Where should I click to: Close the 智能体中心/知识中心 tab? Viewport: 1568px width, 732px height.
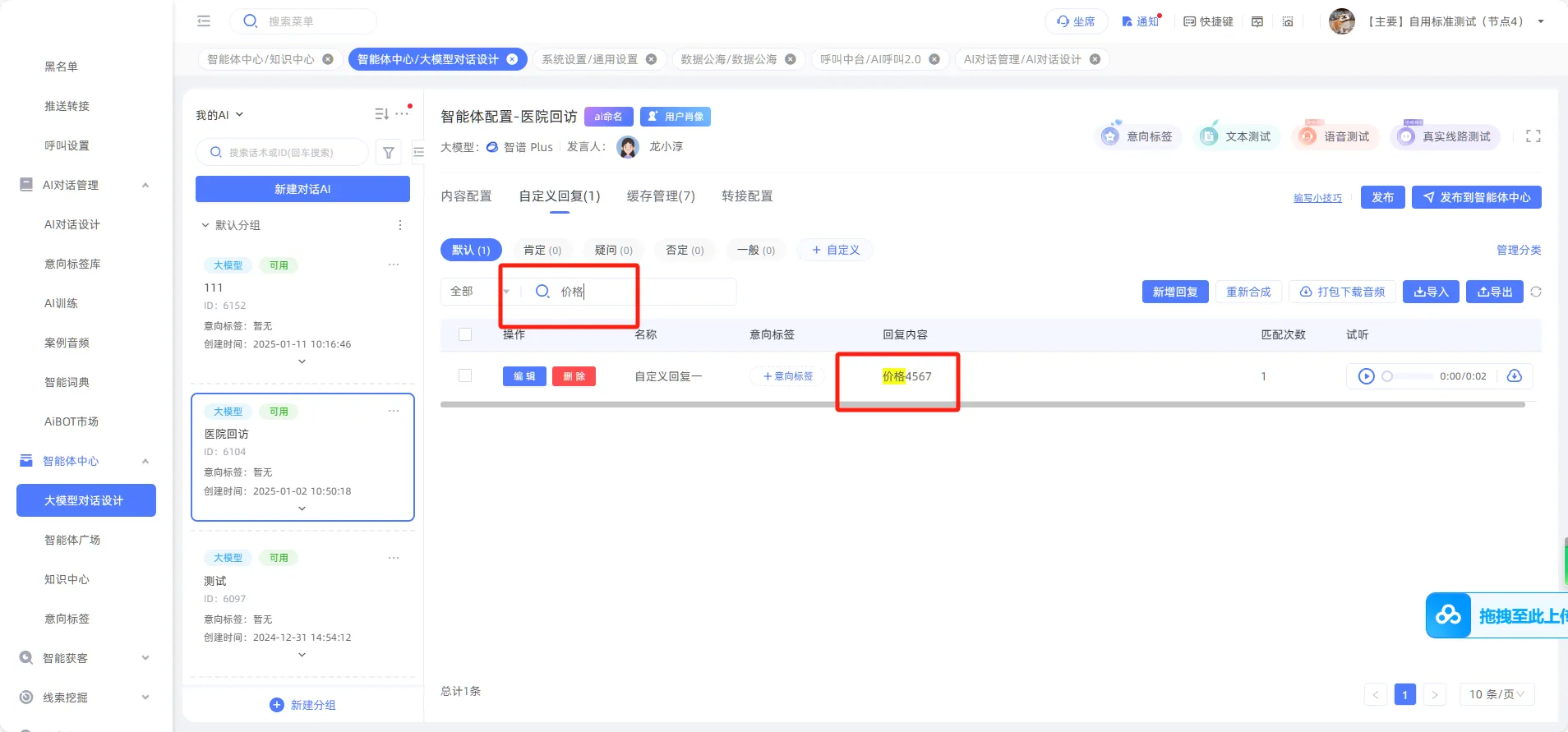click(328, 59)
